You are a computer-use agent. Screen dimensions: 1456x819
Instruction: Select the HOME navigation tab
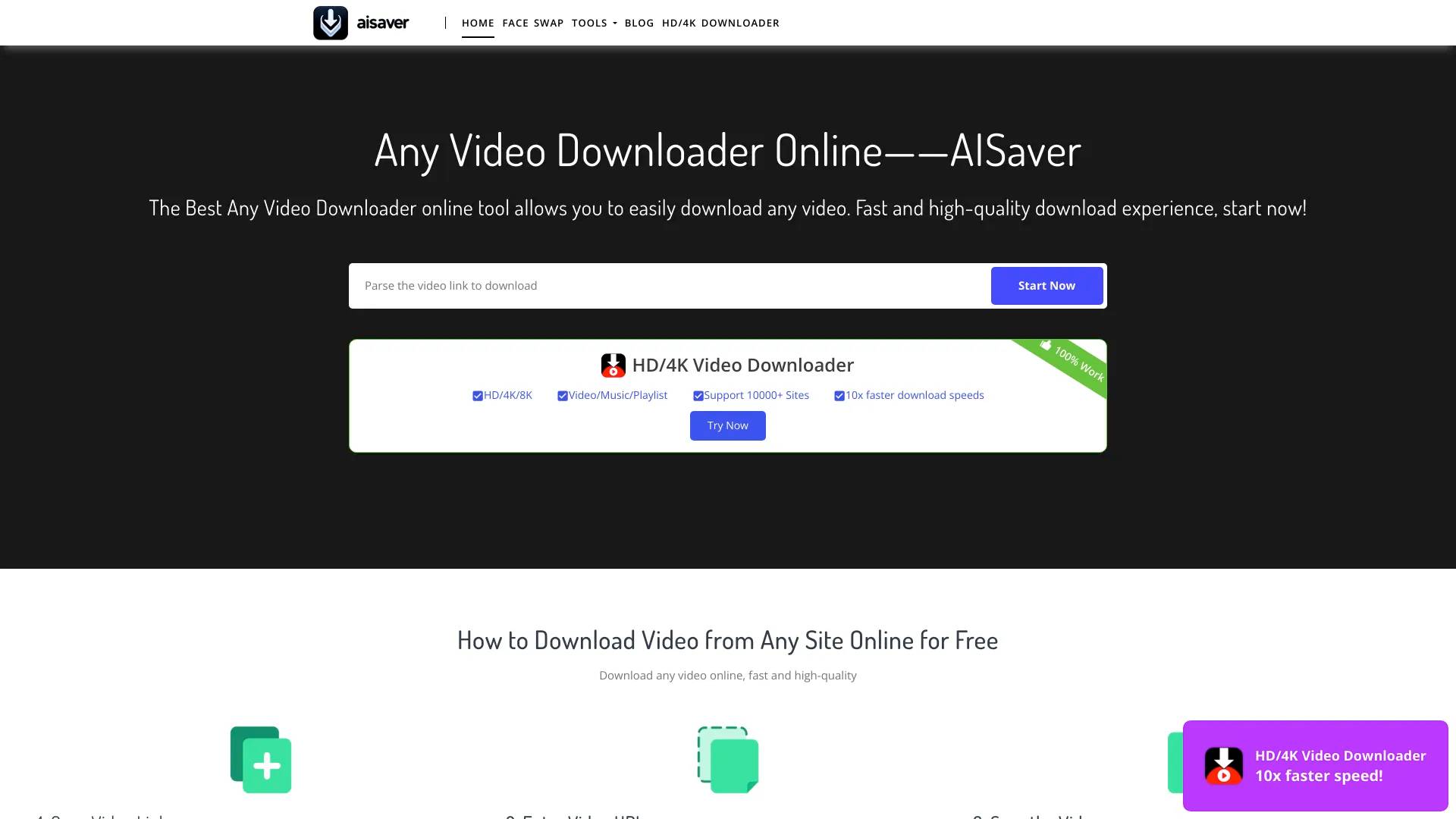pyautogui.click(x=477, y=22)
